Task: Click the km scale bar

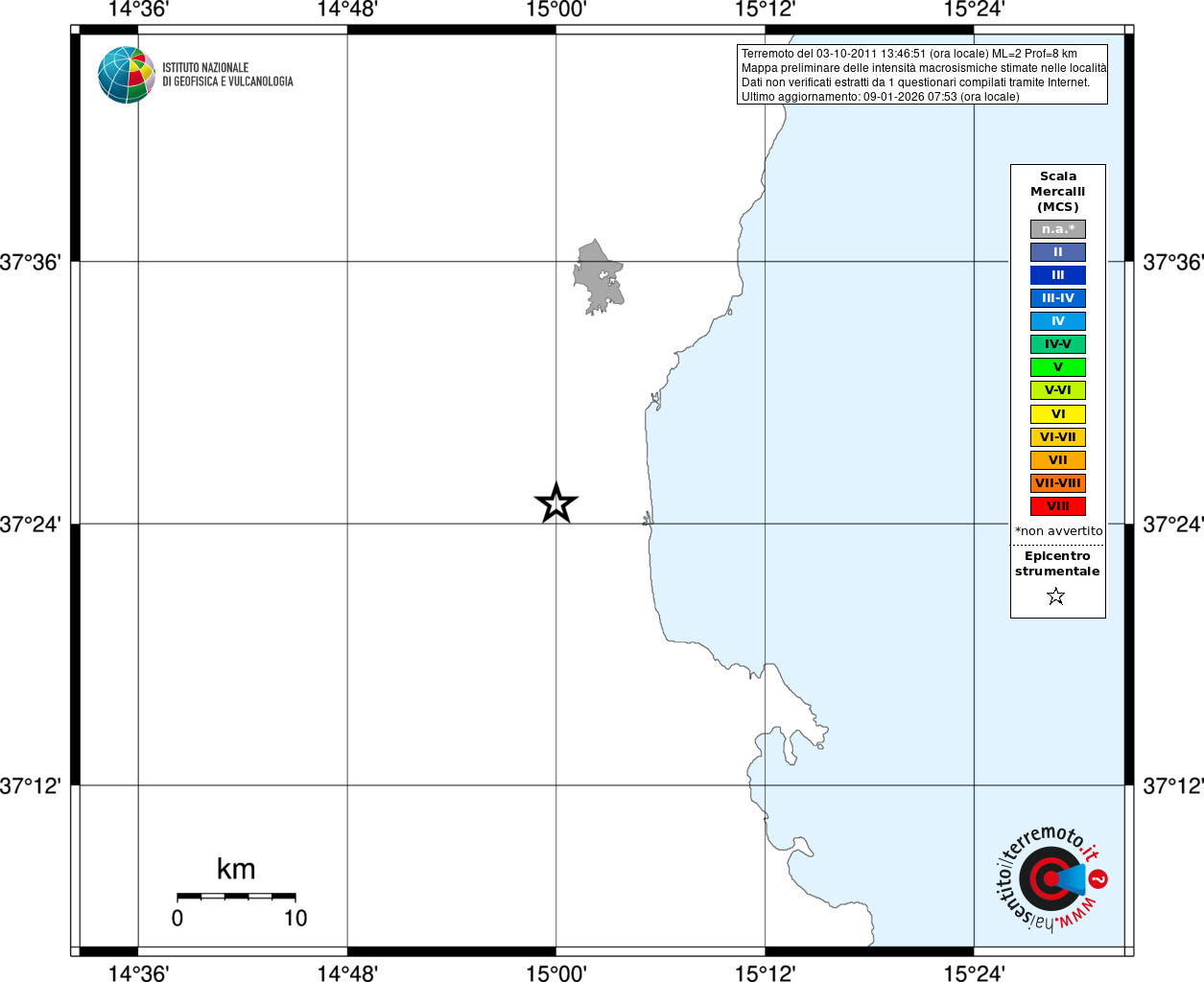Action: click(236, 897)
